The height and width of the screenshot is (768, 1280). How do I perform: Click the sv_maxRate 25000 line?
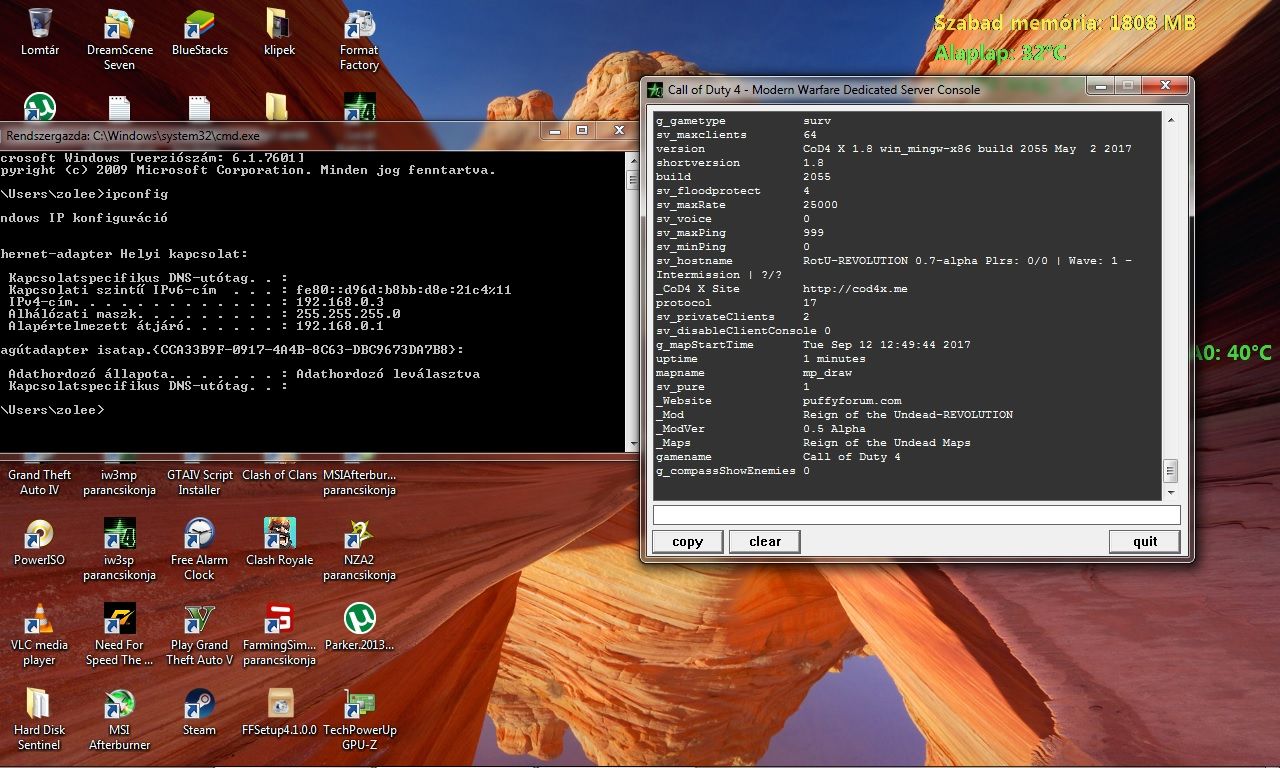coord(747,205)
